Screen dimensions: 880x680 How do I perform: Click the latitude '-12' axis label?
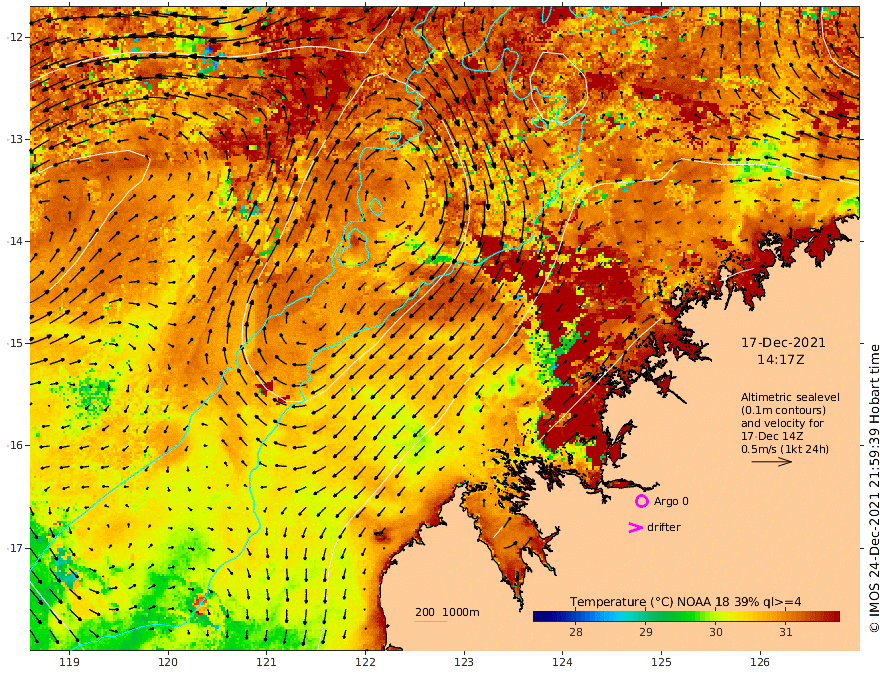point(15,37)
